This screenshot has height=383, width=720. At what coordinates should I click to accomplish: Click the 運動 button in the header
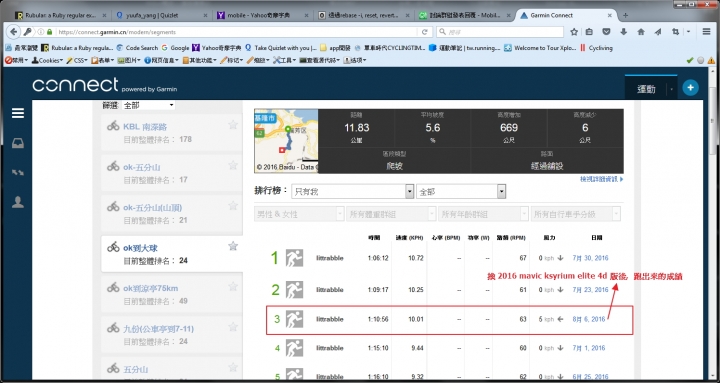tap(646, 89)
